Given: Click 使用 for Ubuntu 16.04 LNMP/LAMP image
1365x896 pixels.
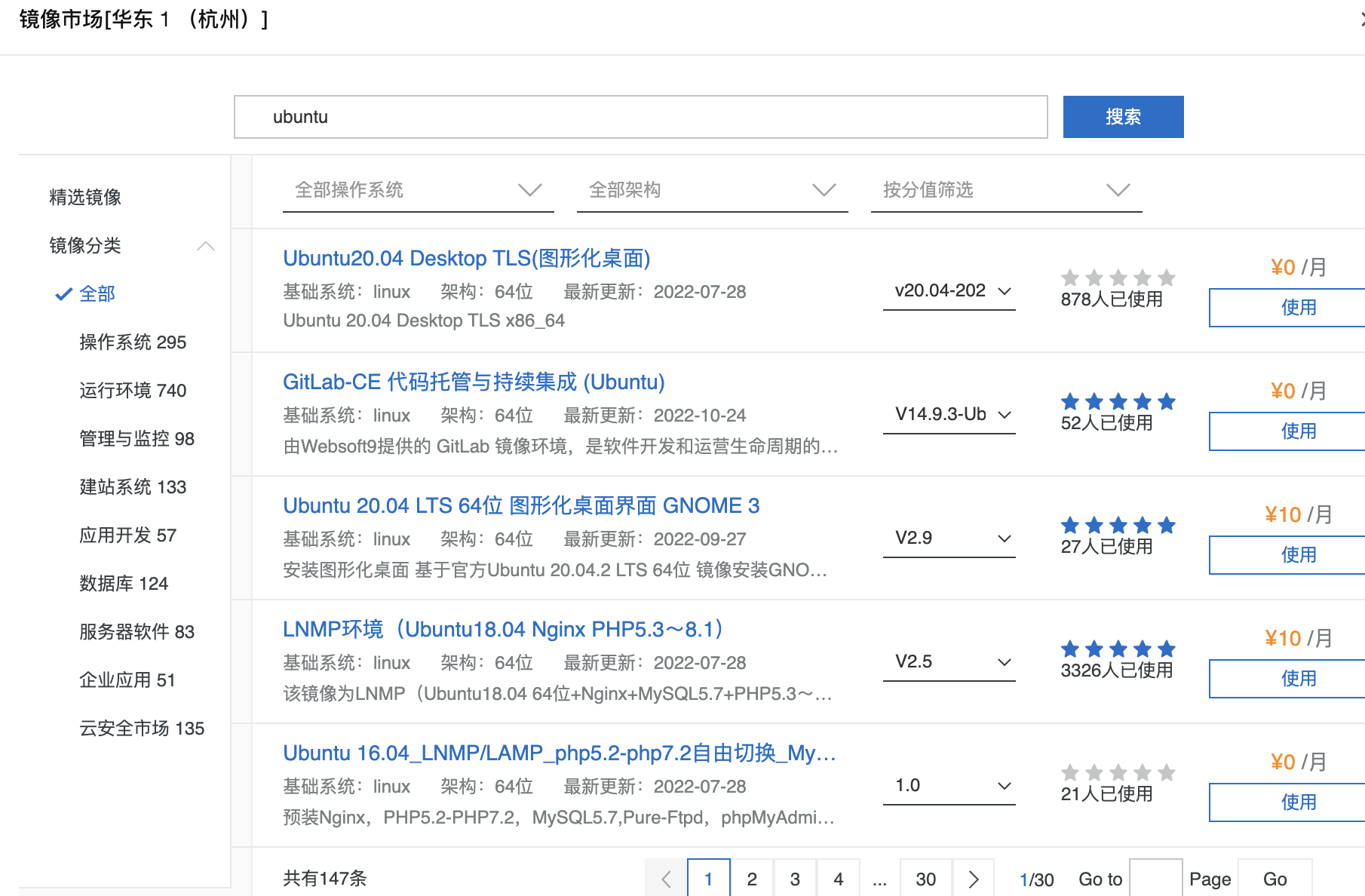Looking at the screenshot, I should [1297, 802].
